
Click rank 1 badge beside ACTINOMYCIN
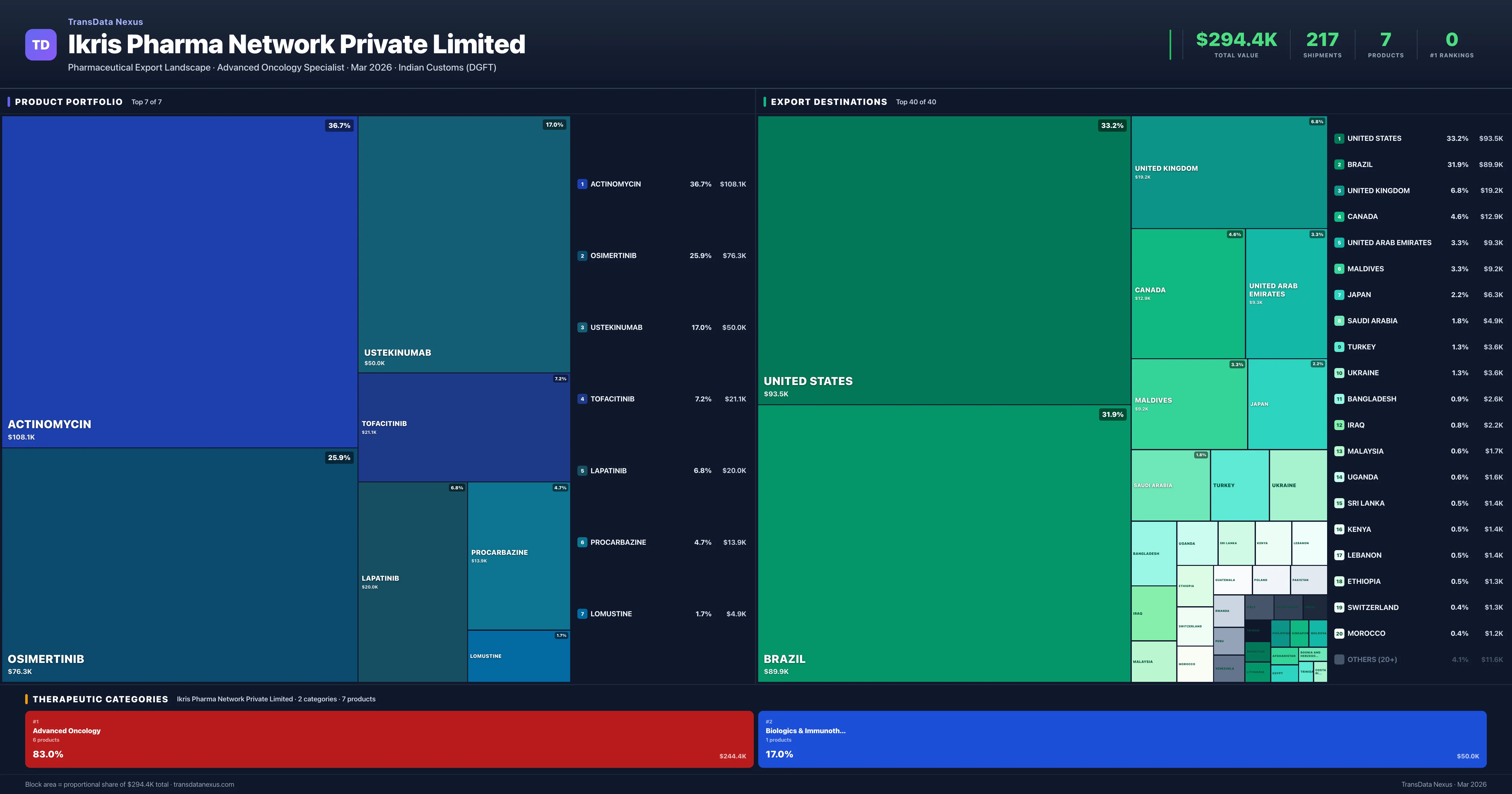click(x=582, y=184)
